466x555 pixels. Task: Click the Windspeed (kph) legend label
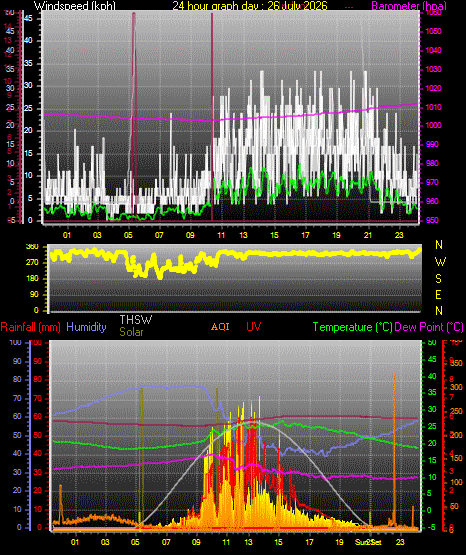(x=75, y=5)
